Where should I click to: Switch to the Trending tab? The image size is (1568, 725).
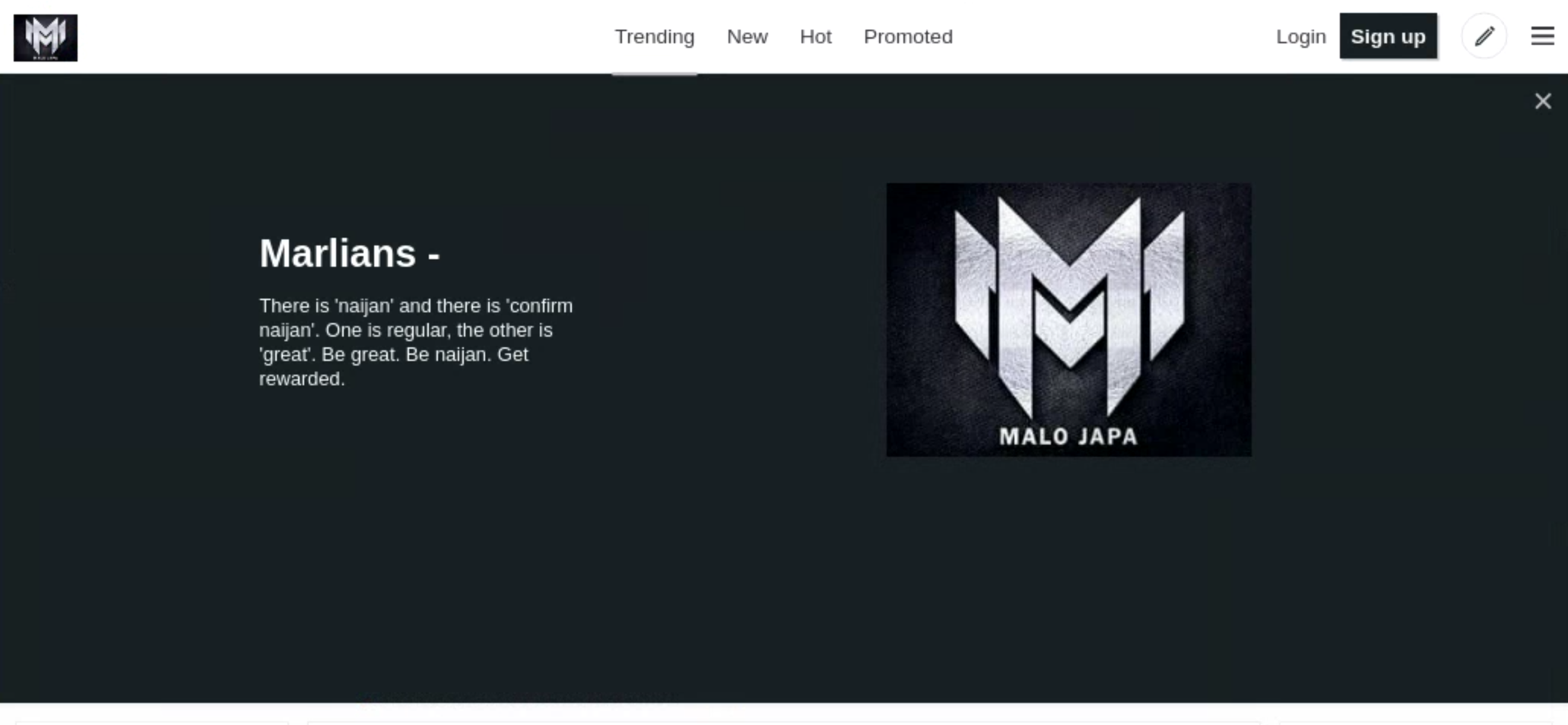pos(655,36)
